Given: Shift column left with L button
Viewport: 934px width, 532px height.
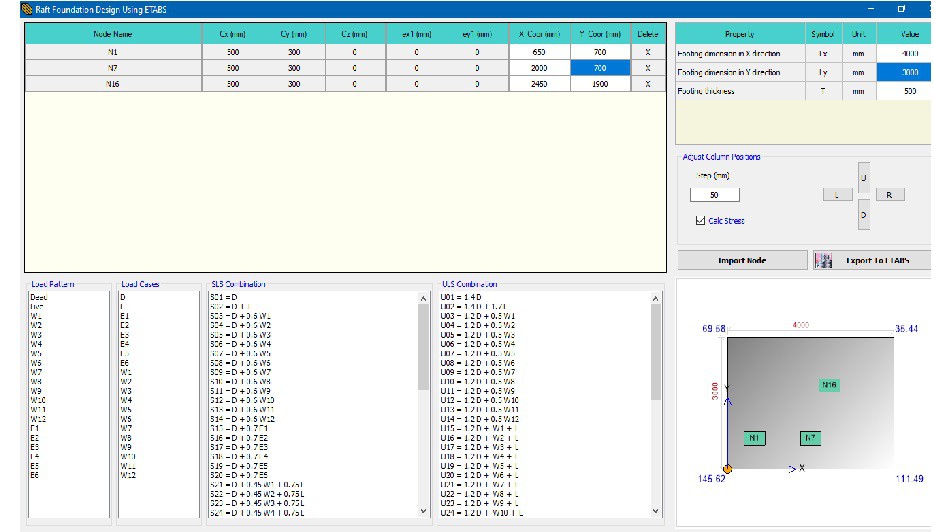Looking at the screenshot, I should [836, 195].
